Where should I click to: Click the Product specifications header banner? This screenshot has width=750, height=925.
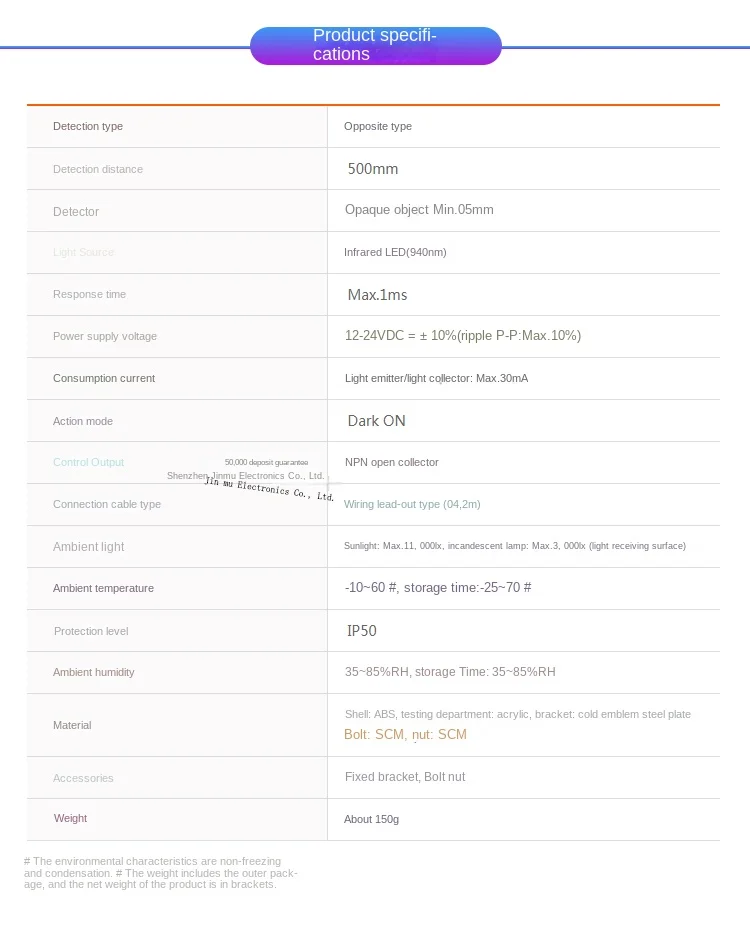[375, 46]
